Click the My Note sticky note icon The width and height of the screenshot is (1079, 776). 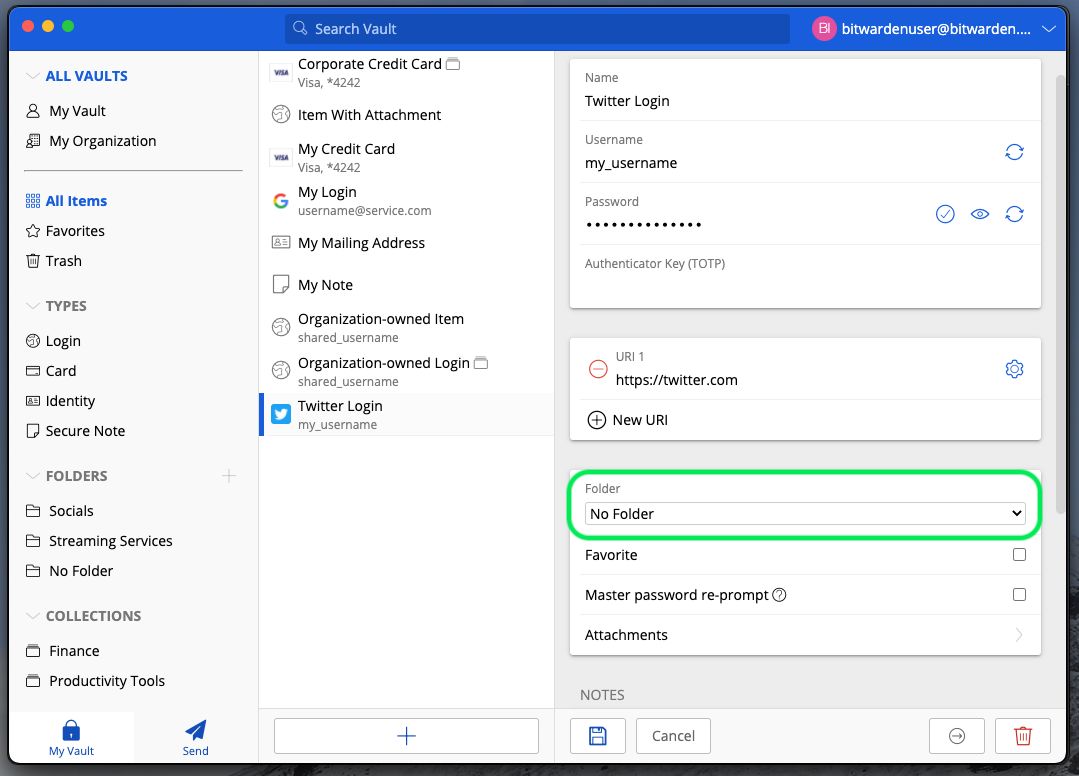281,284
